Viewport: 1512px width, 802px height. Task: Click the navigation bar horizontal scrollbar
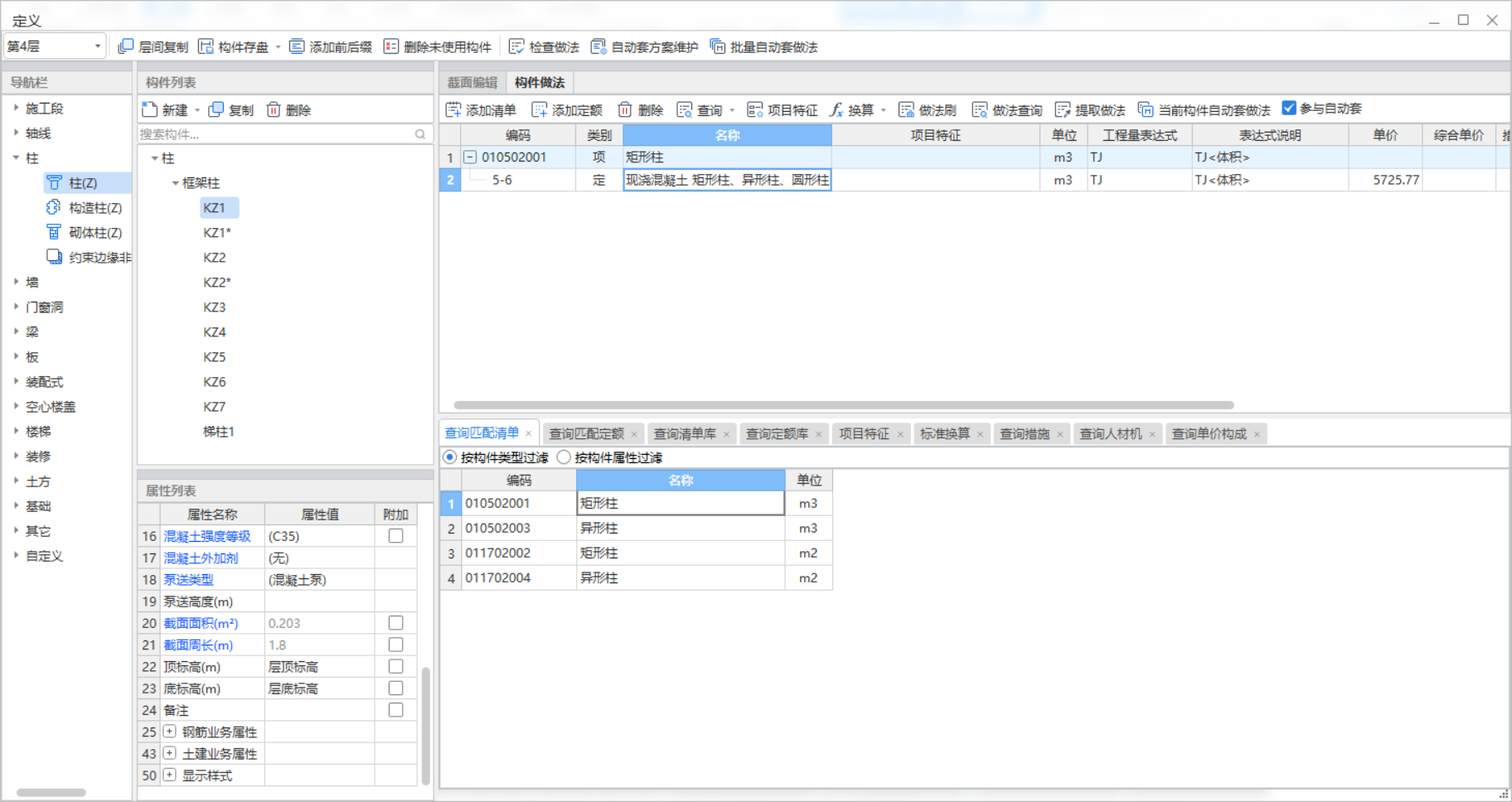pyautogui.click(x=51, y=793)
